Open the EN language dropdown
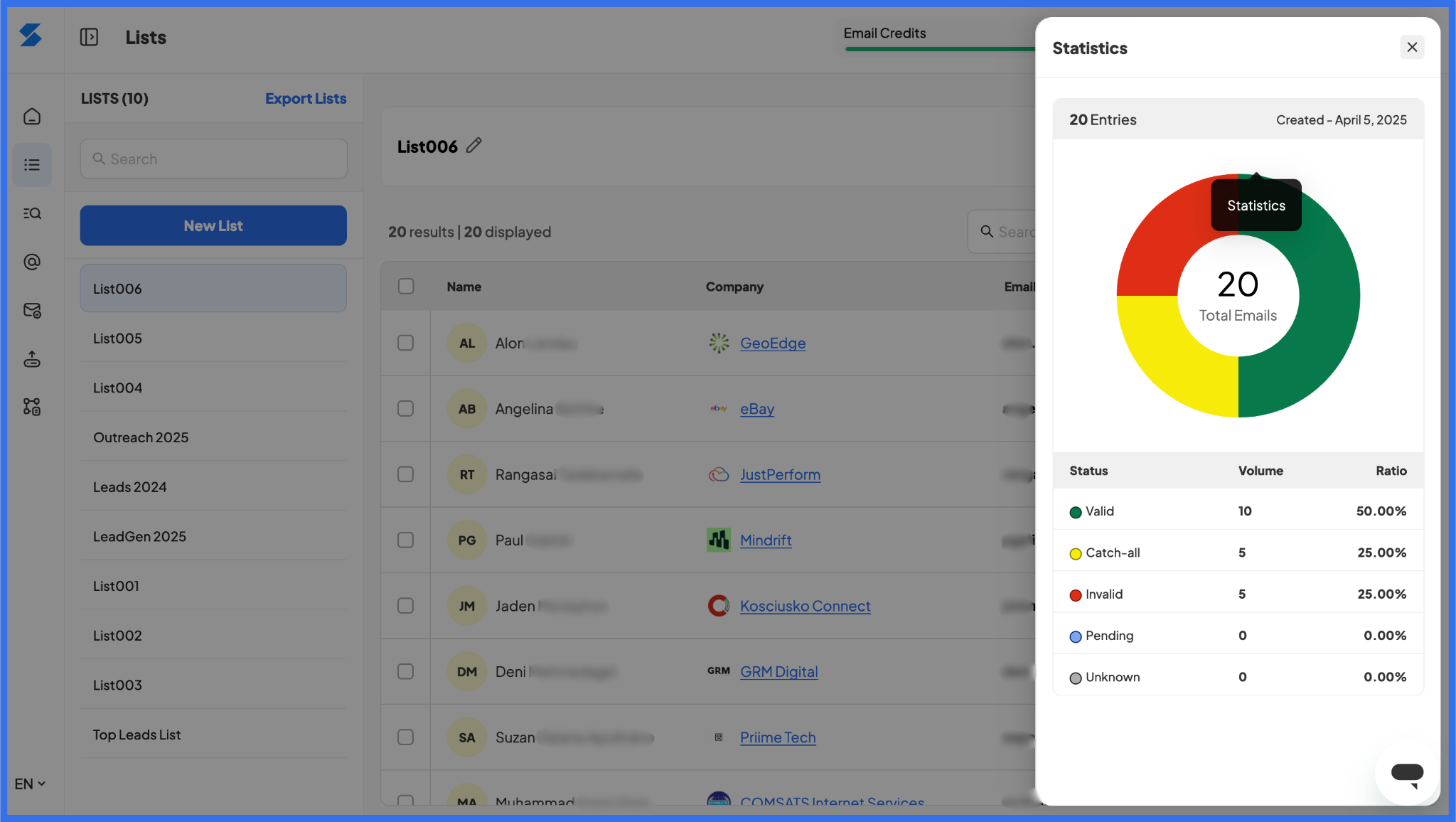This screenshot has height=822, width=1456. click(x=30, y=784)
